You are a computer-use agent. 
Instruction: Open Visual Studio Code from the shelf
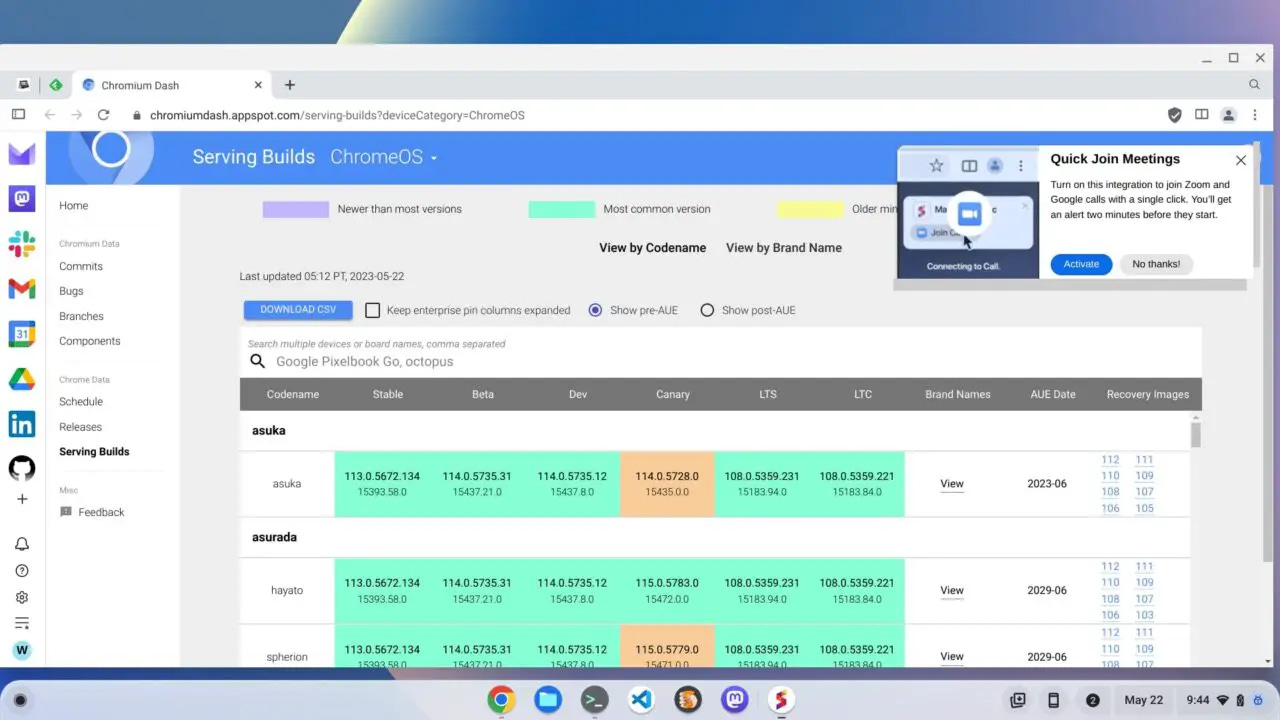pyautogui.click(x=641, y=699)
